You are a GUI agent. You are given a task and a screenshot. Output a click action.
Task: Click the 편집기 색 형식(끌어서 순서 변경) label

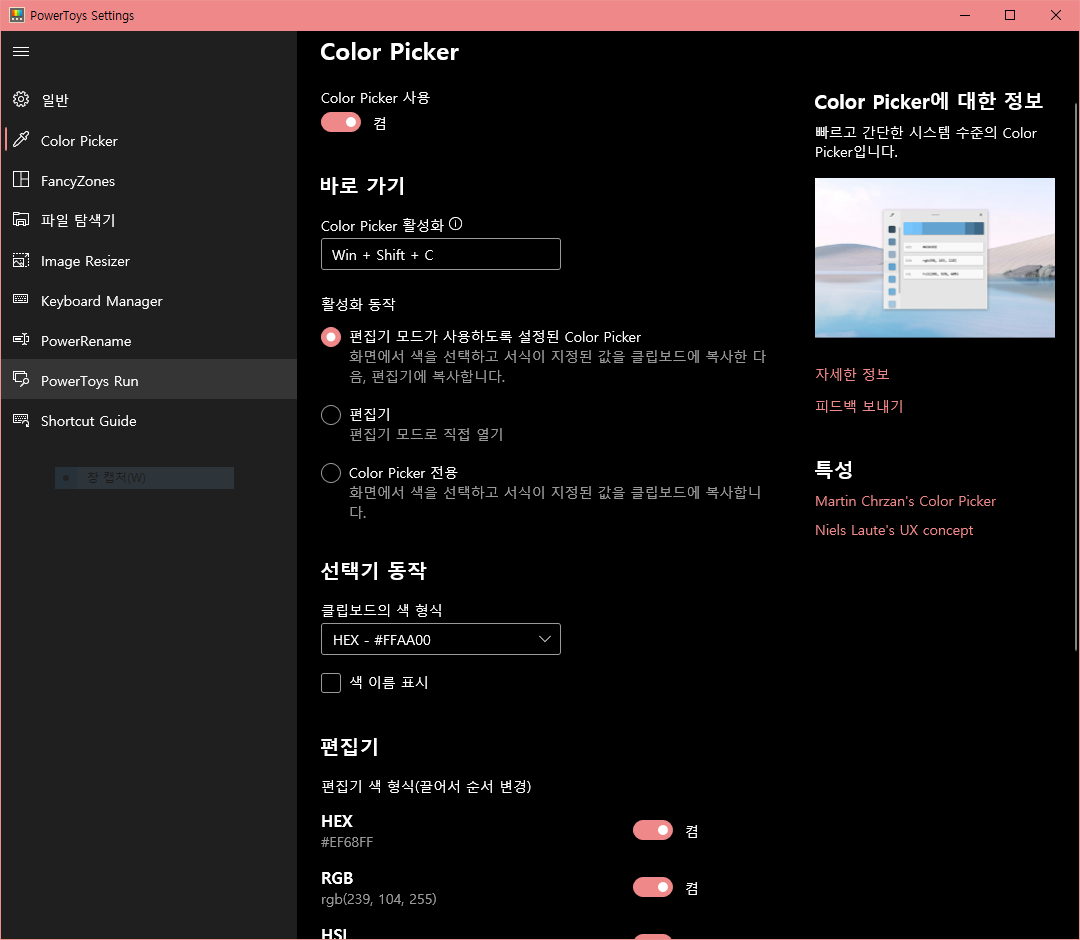coord(426,786)
